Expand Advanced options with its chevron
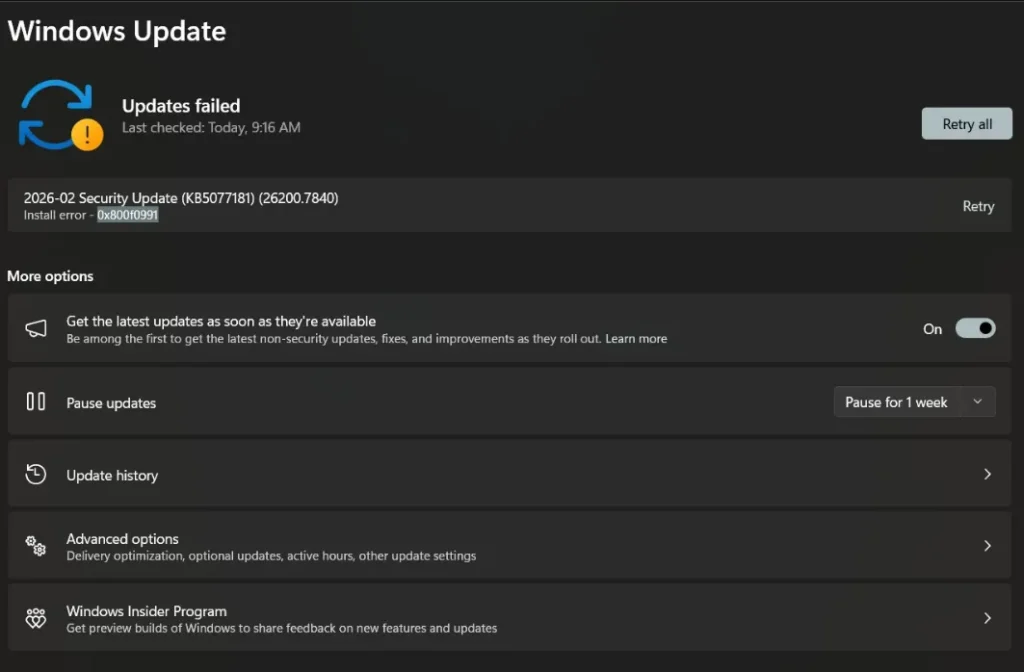Viewport: 1024px width, 672px height. tap(986, 546)
